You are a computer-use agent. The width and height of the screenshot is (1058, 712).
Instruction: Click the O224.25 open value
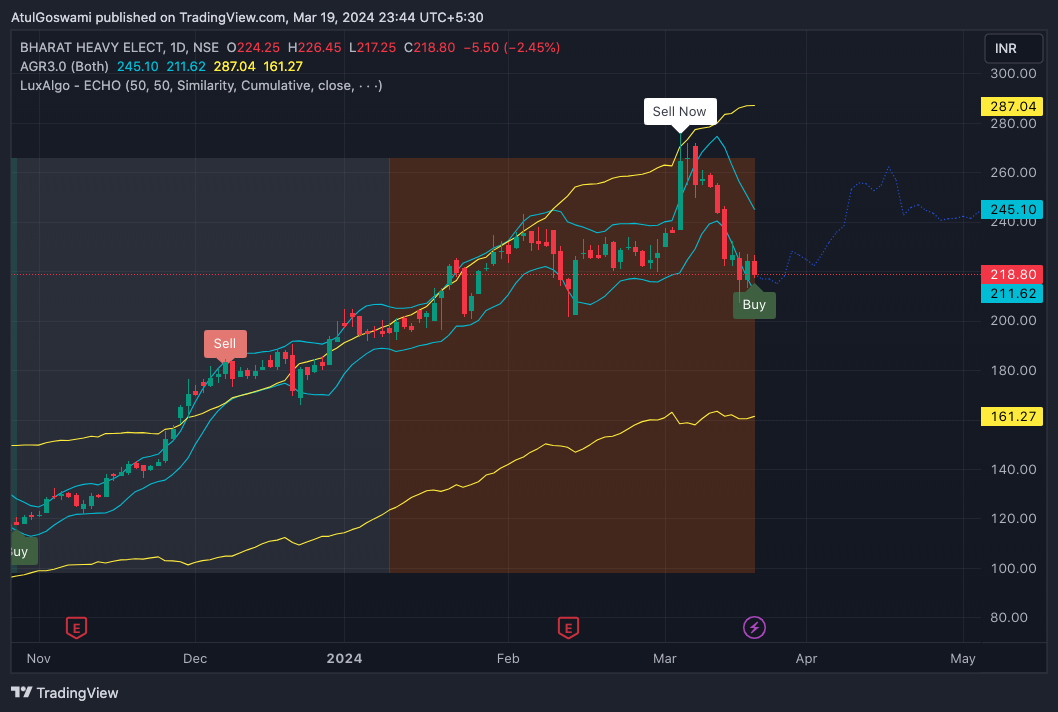(253, 47)
